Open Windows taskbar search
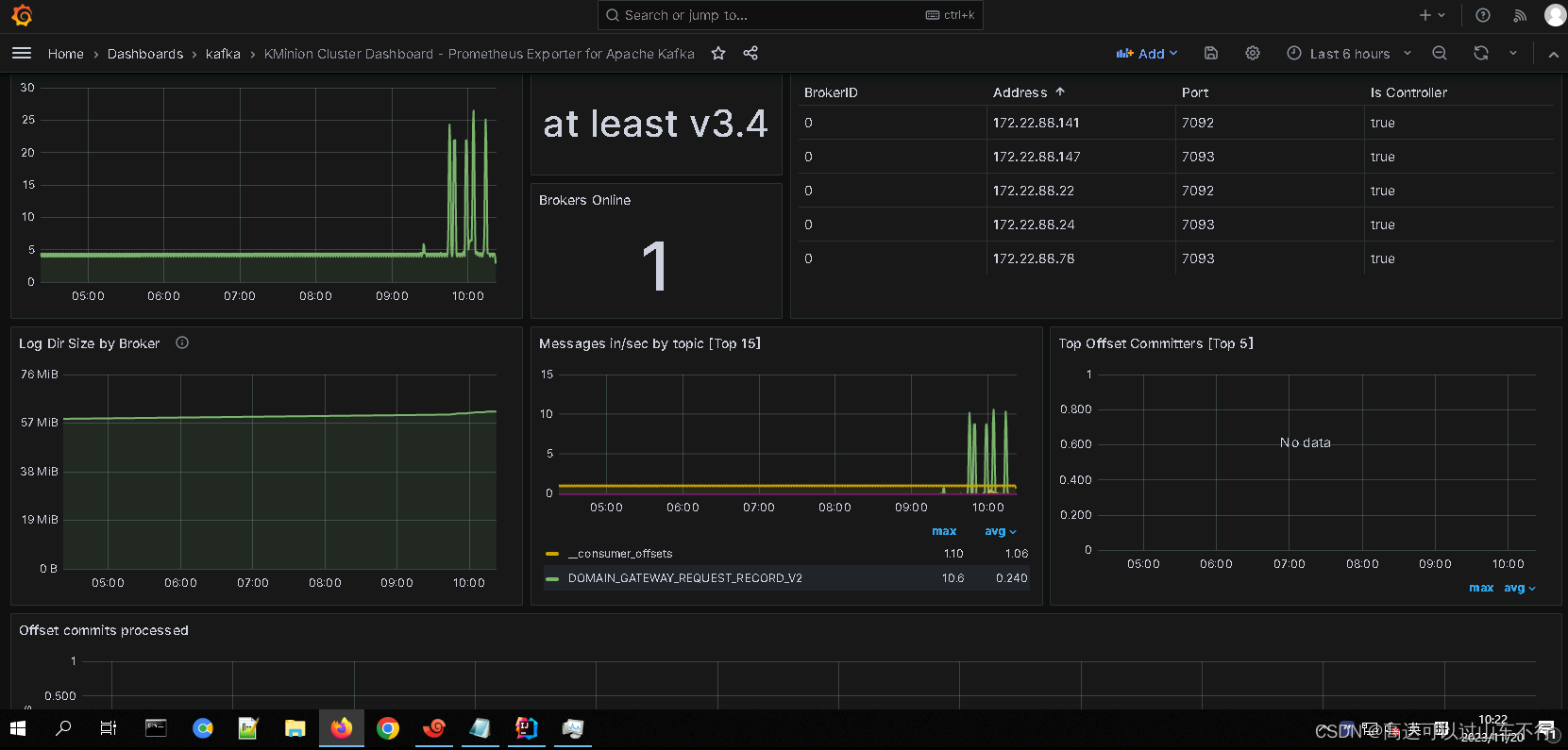This screenshot has height=750, width=1568. click(x=63, y=728)
